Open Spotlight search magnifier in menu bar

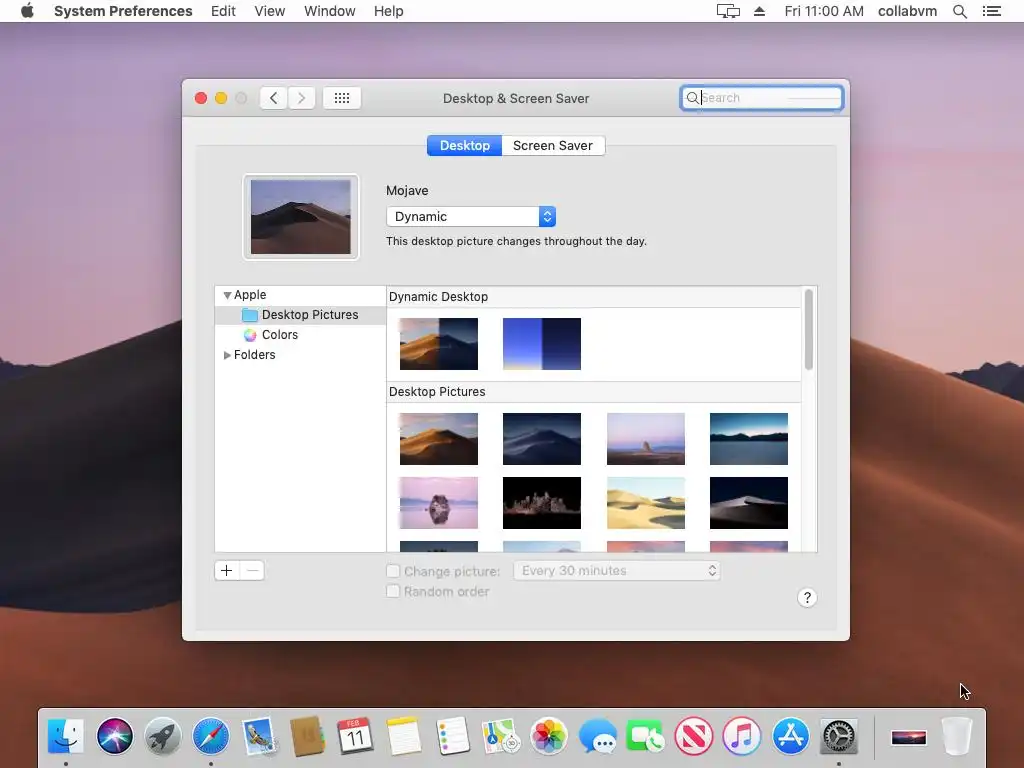point(959,11)
